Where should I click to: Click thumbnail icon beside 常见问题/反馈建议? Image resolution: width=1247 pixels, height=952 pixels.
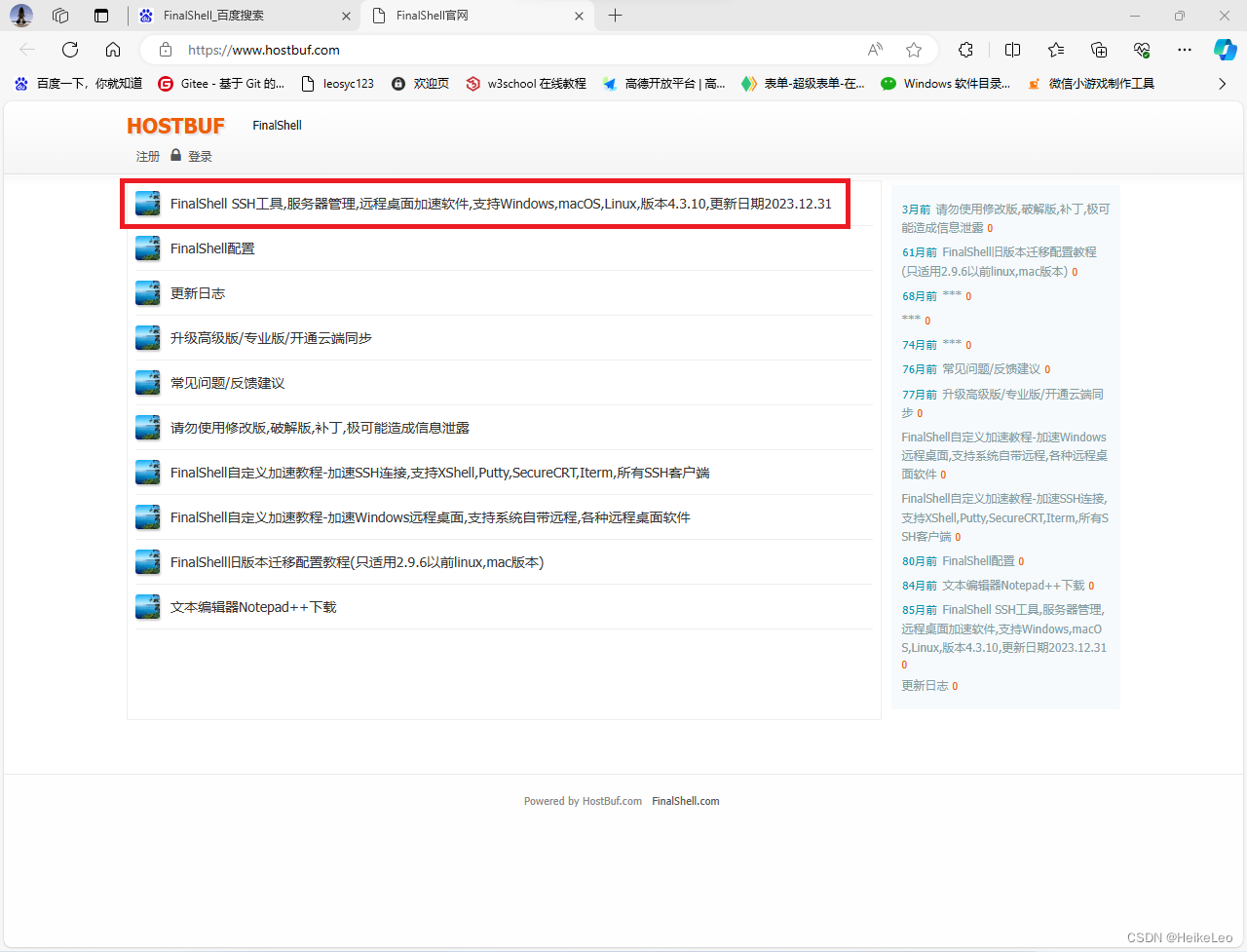tap(148, 383)
